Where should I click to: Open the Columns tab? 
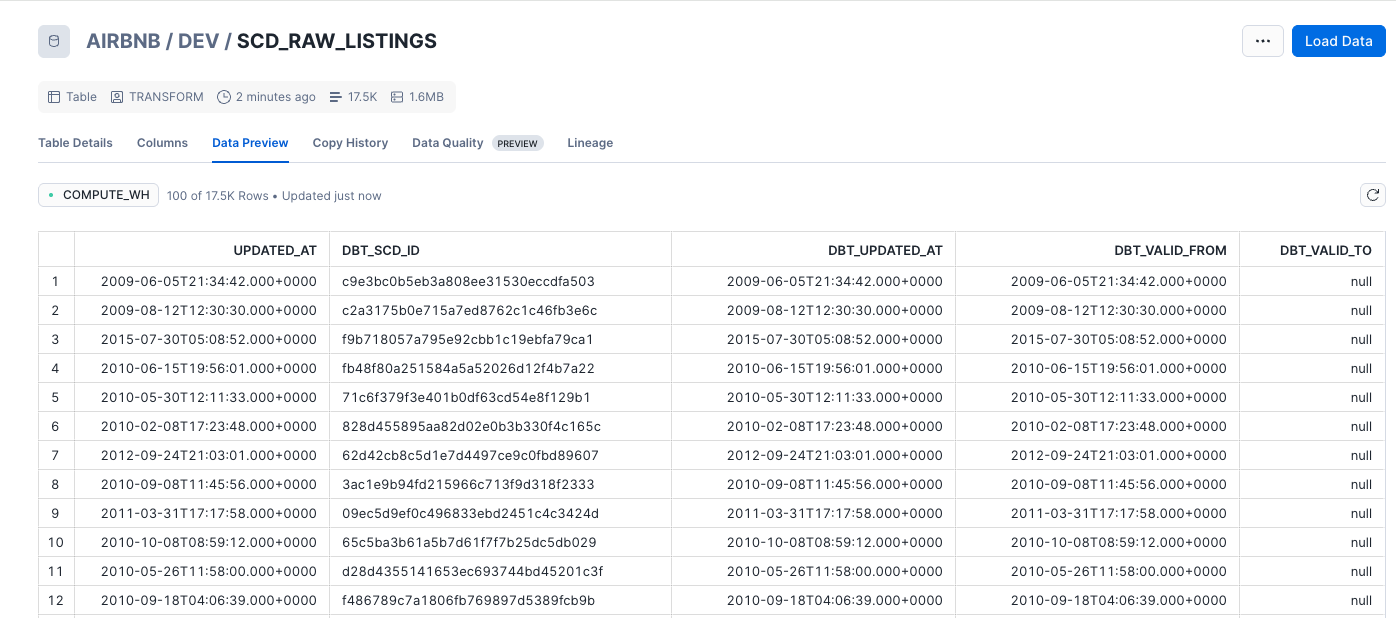[x=162, y=143]
